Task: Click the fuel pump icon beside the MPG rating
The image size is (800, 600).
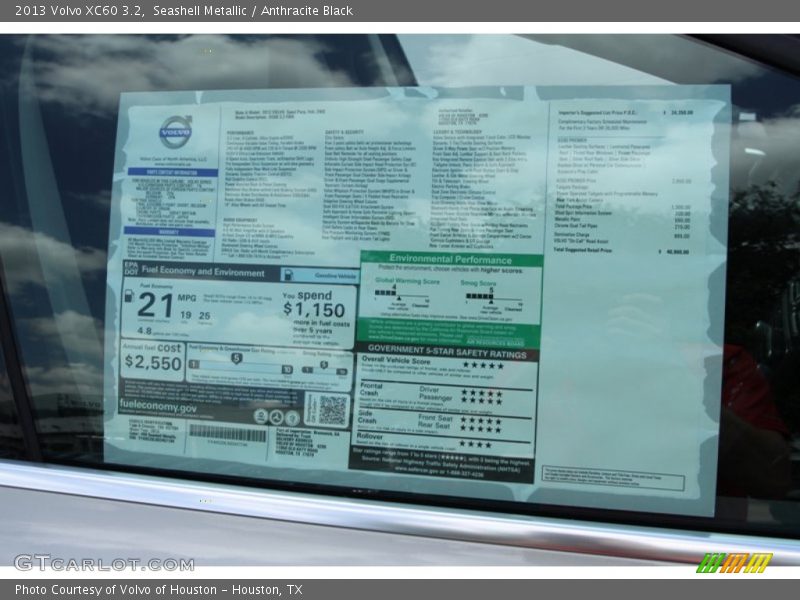Action: tap(129, 298)
